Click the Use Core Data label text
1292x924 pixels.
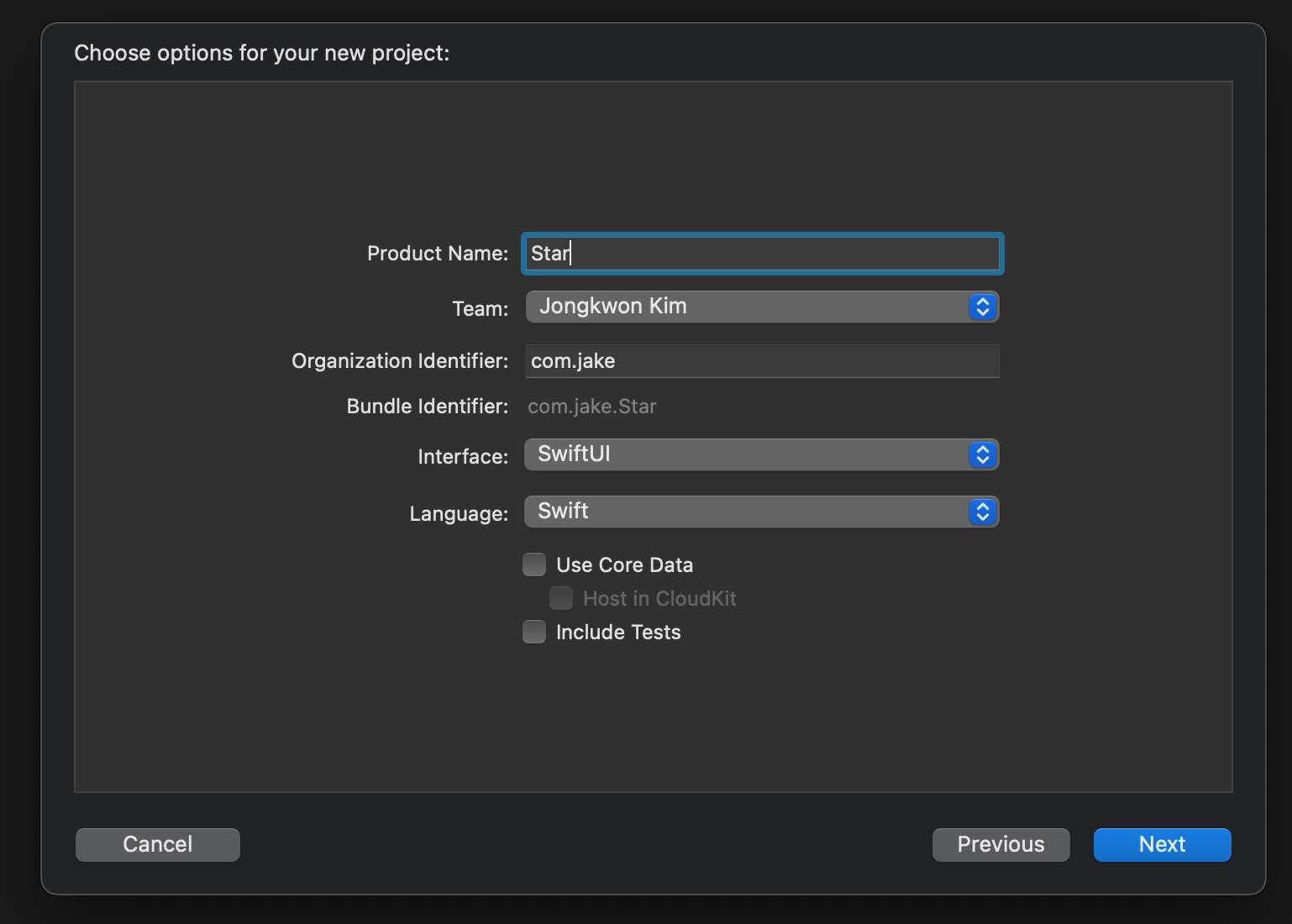[625, 565]
